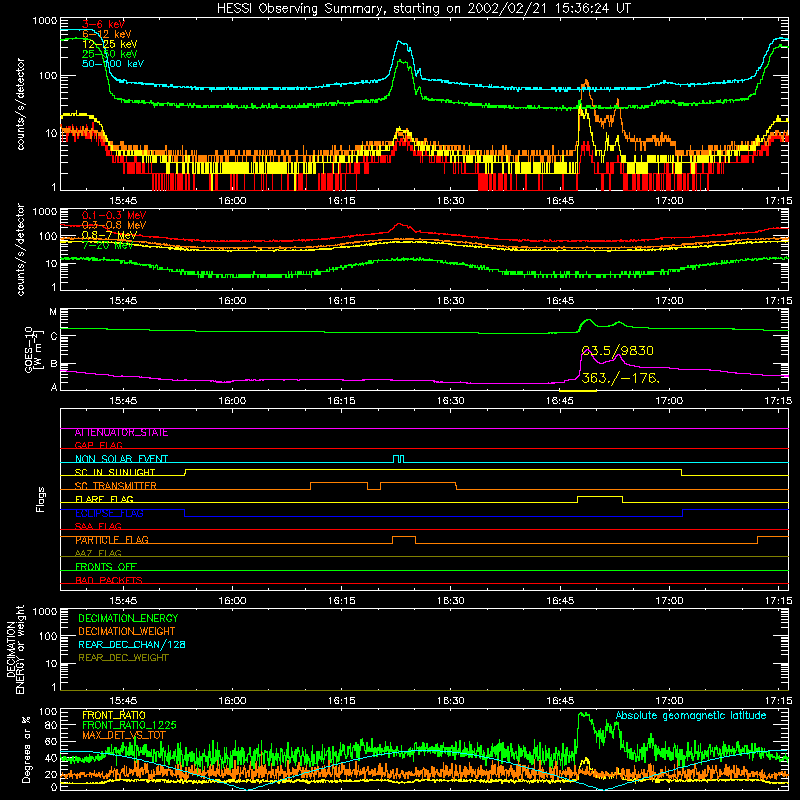
Task: Click the SC_IN_SUNLIGHT flag label
Action: tap(115, 472)
